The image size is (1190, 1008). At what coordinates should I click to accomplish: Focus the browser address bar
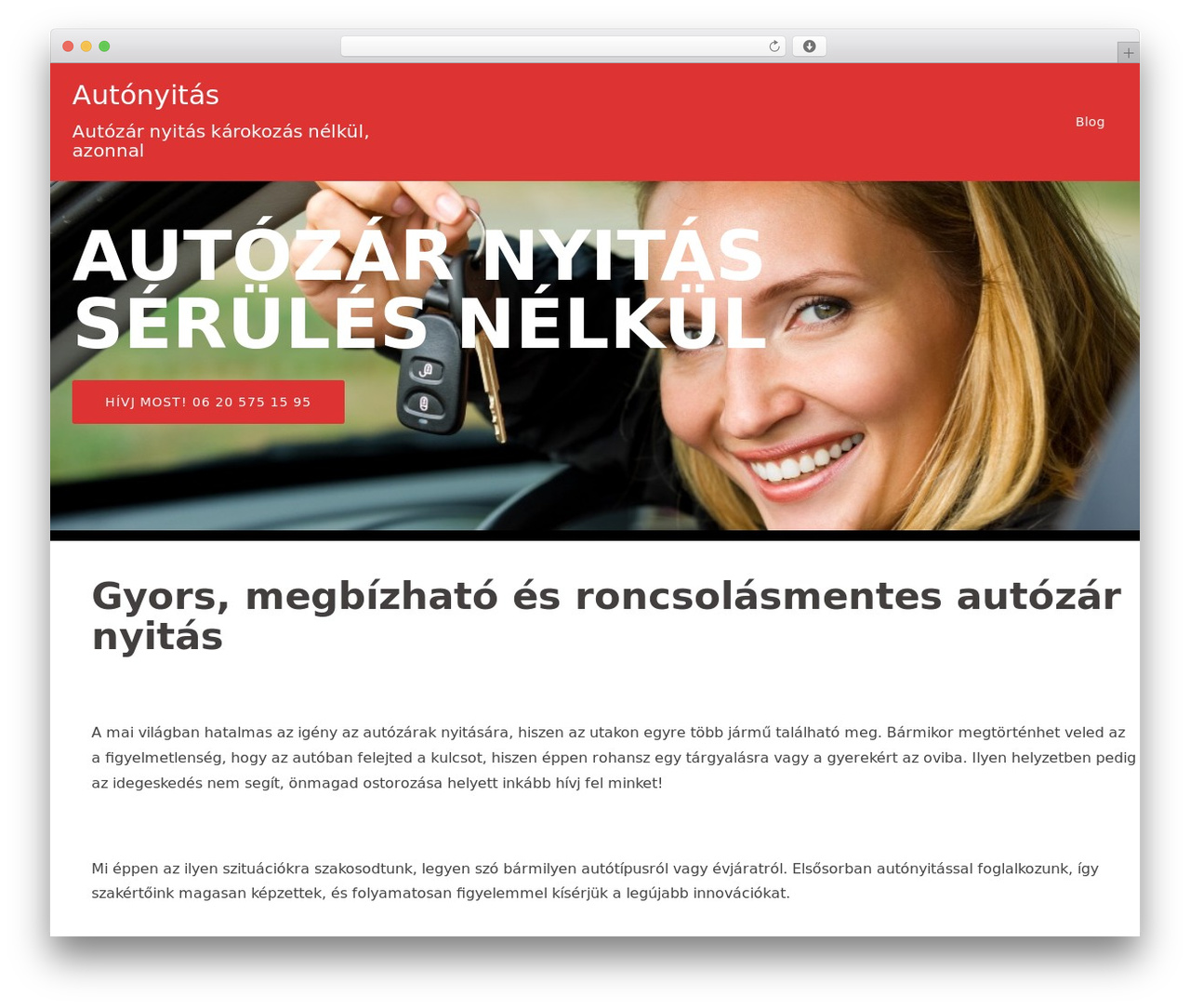pos(562,46)
